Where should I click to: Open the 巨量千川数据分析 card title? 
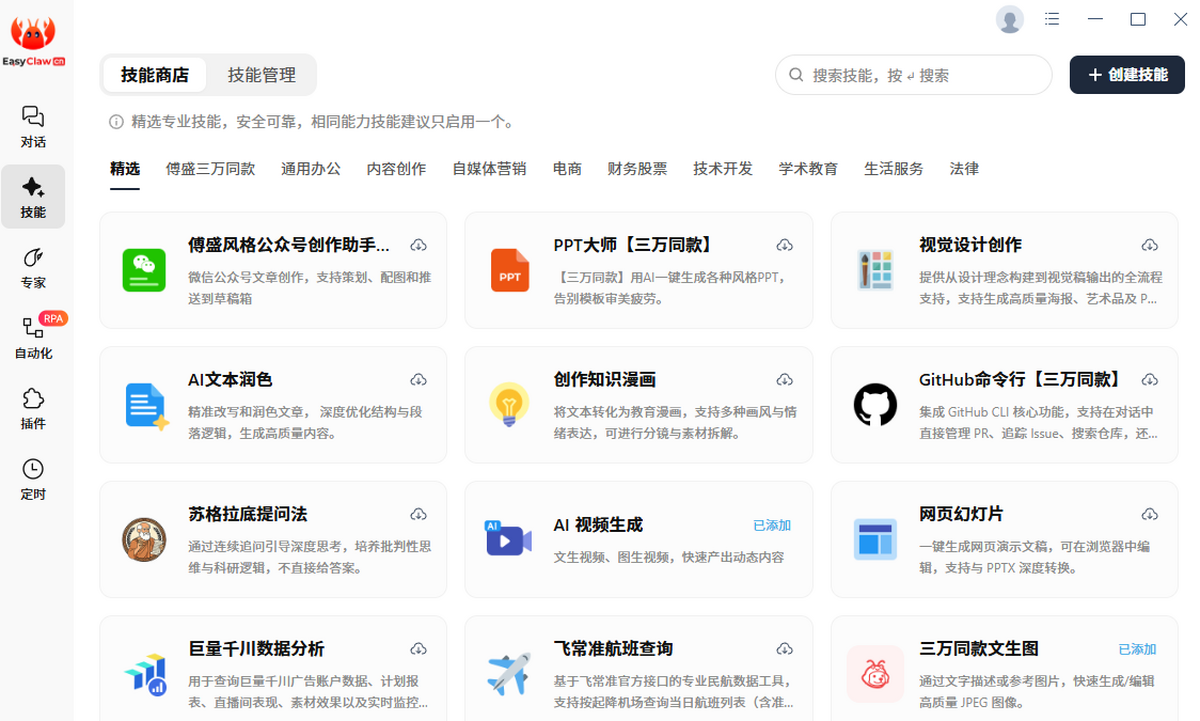(x=256, y=649)
